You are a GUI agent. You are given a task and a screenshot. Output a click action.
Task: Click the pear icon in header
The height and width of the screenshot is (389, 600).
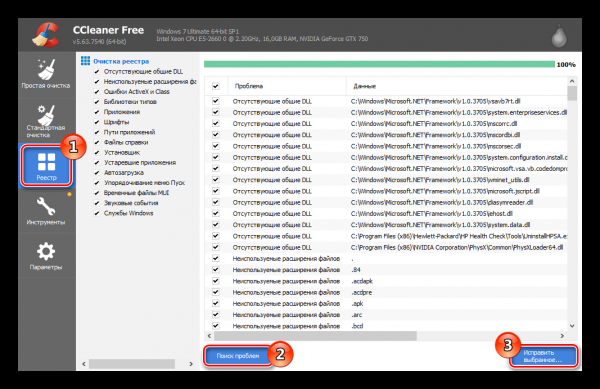[559, 35]
